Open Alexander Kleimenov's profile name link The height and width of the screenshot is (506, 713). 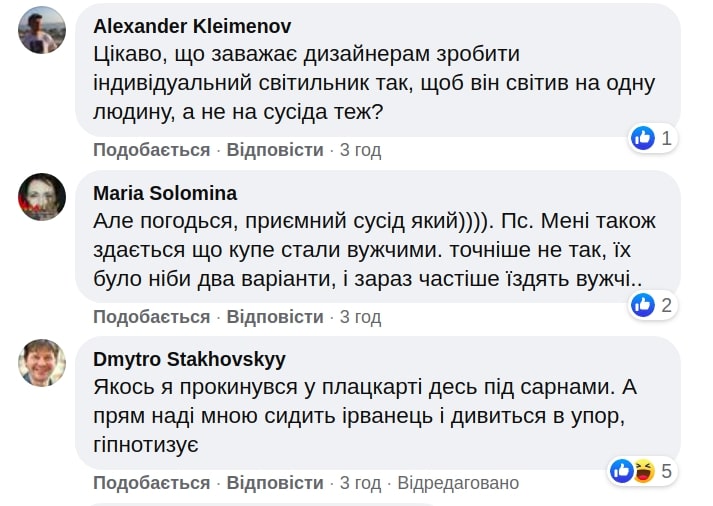[192, 26]
